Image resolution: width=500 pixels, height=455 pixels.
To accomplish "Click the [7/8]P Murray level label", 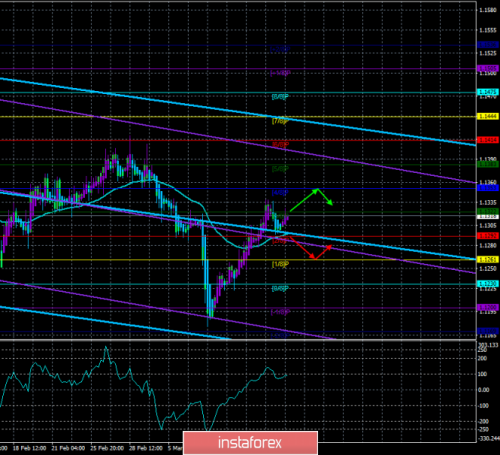I will click(280, 121).
